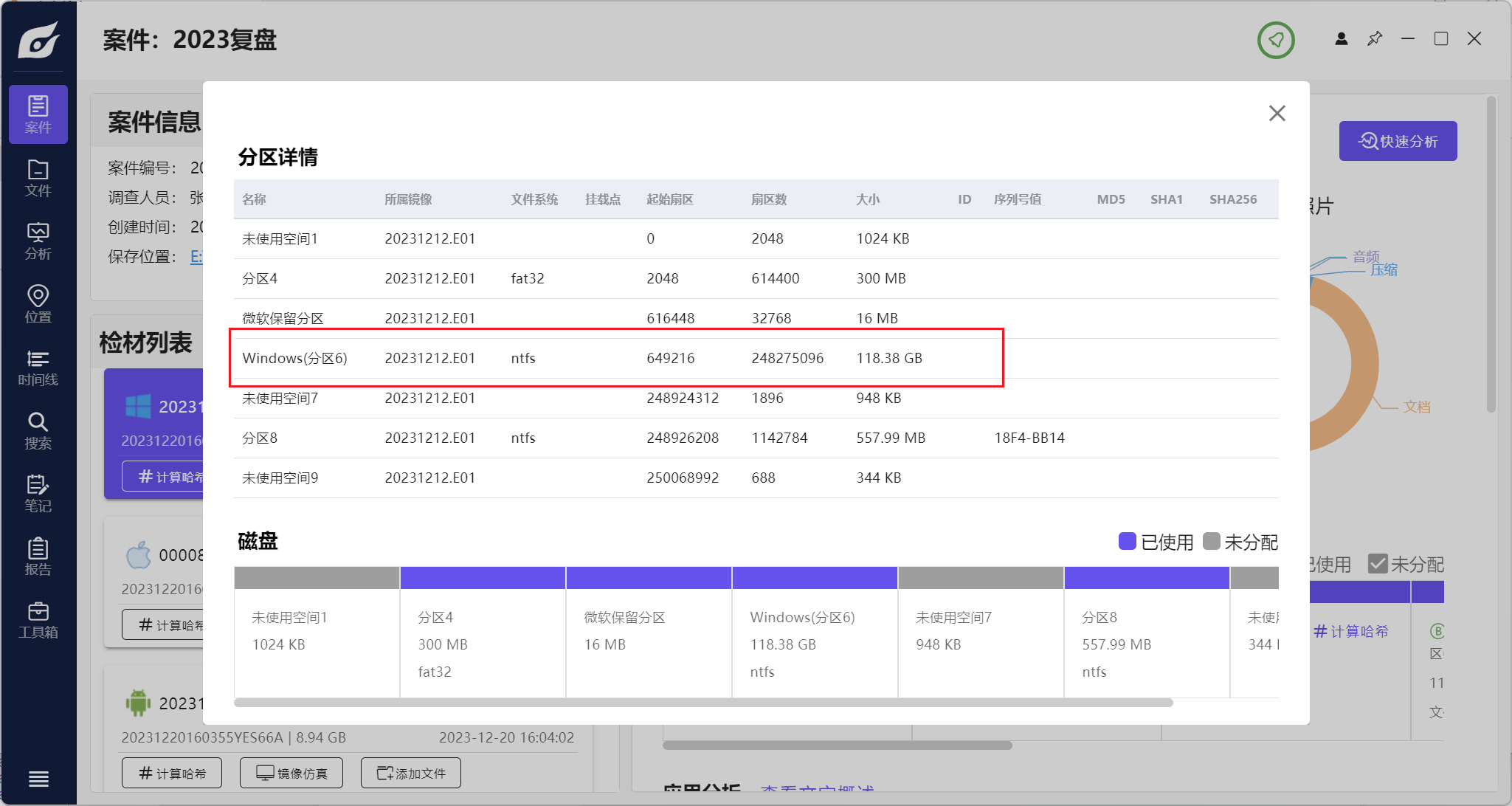
Task: Click 计算哈希 on the Windows evidence card
Action: (x=163, y=477)
